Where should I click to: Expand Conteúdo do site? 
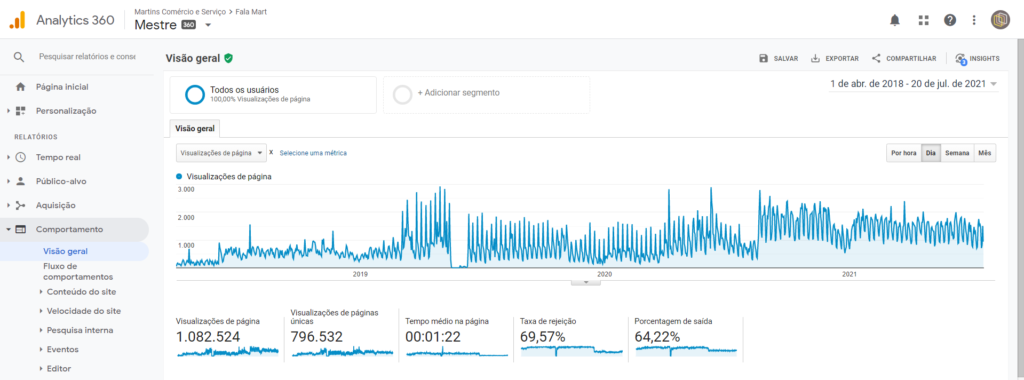pos(40,292)
